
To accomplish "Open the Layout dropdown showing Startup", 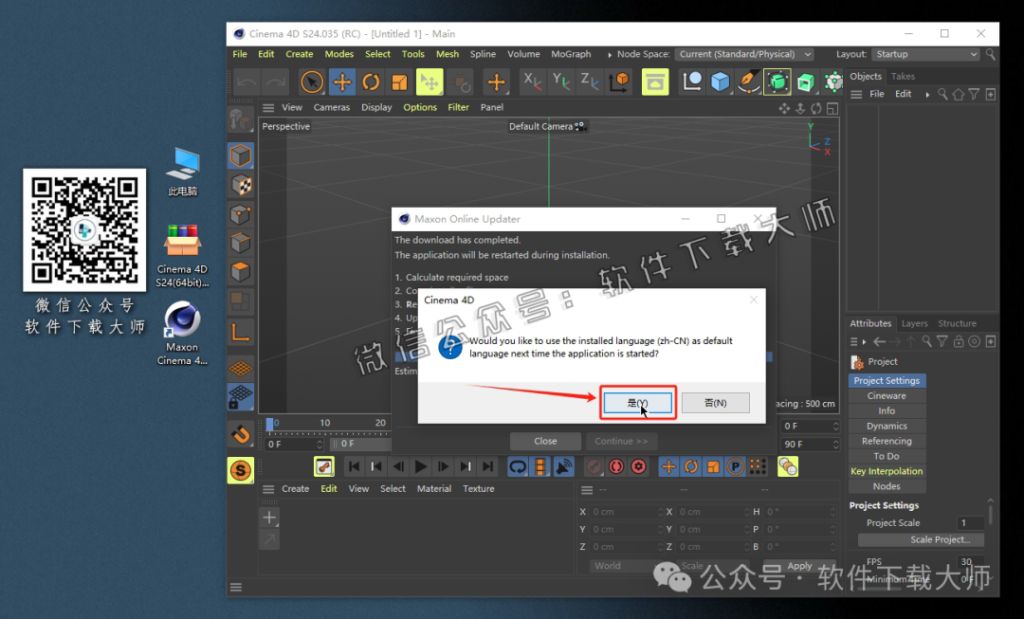I will pos(925,54).
